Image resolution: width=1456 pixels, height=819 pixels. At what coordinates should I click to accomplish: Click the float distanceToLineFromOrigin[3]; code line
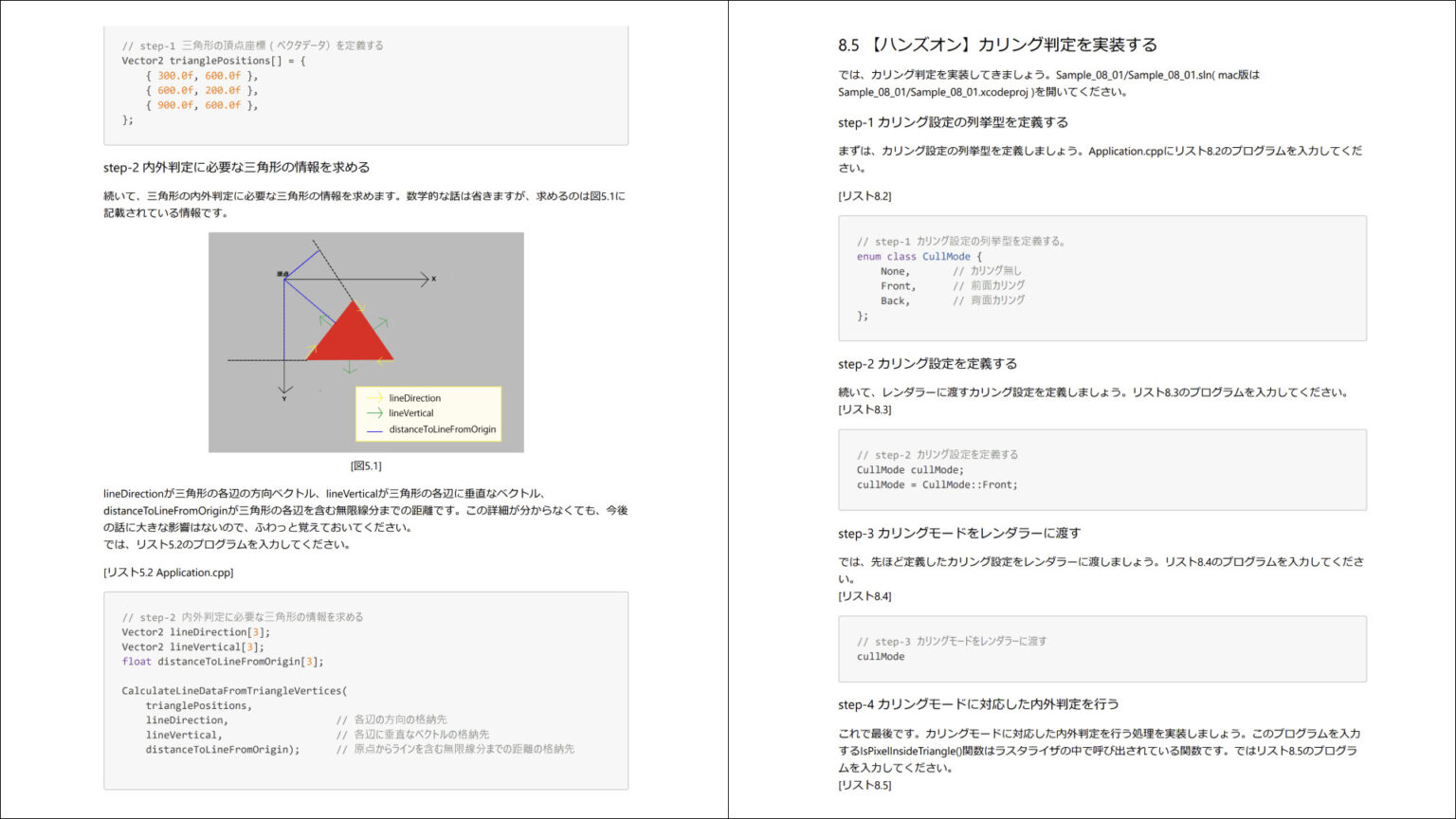pyautogui.click(x=223, y=662)
